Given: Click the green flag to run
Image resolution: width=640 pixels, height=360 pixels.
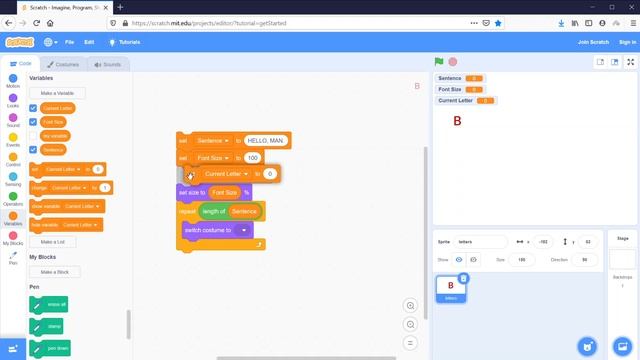Looking at the screenshot, I should (x=439, y=62).
